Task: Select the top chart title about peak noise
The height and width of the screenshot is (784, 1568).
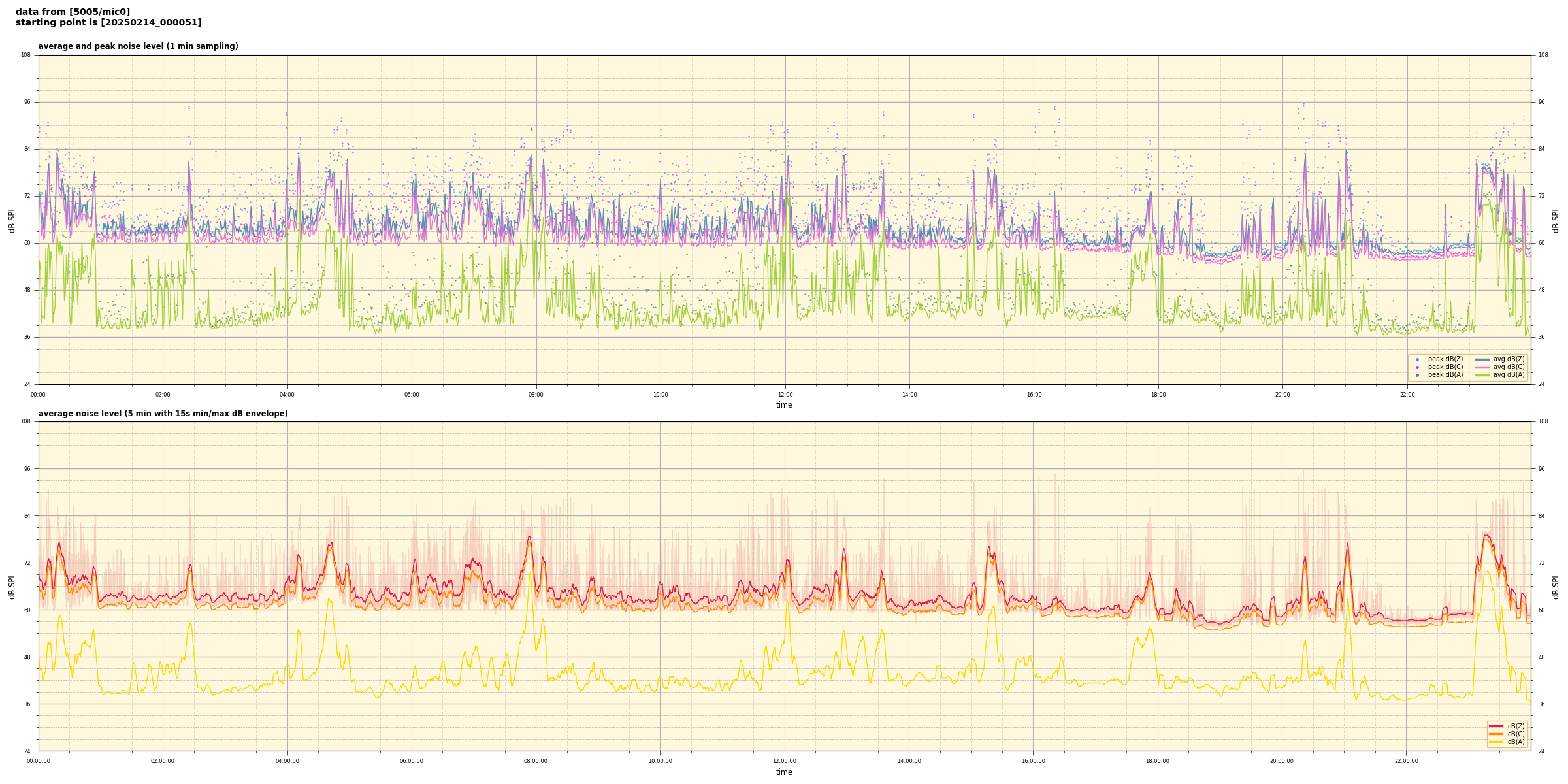Action: tap(138, 46)
